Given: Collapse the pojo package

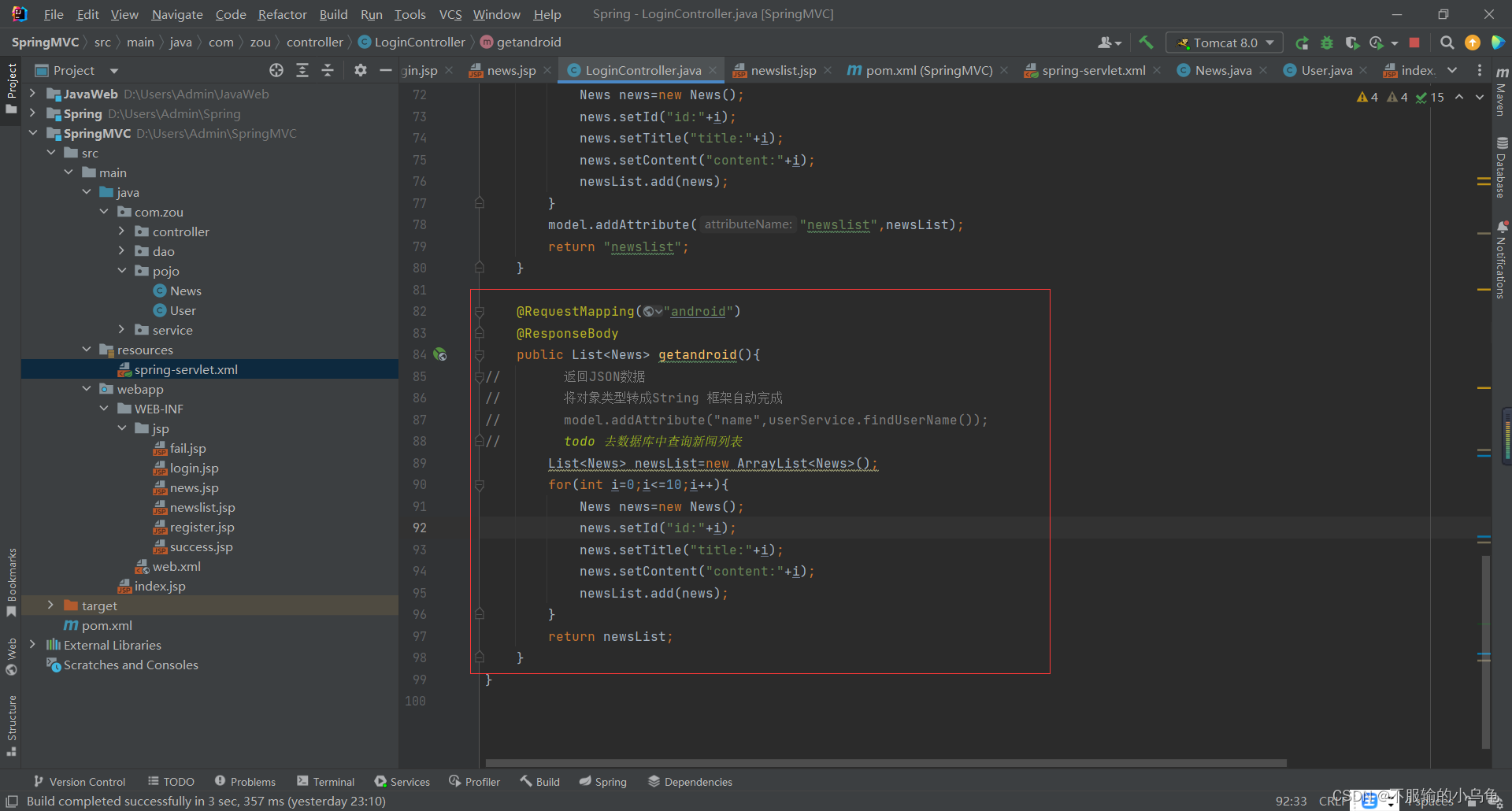Looking at the screenshot, I should pyautogui.click(x=121, y=271).
